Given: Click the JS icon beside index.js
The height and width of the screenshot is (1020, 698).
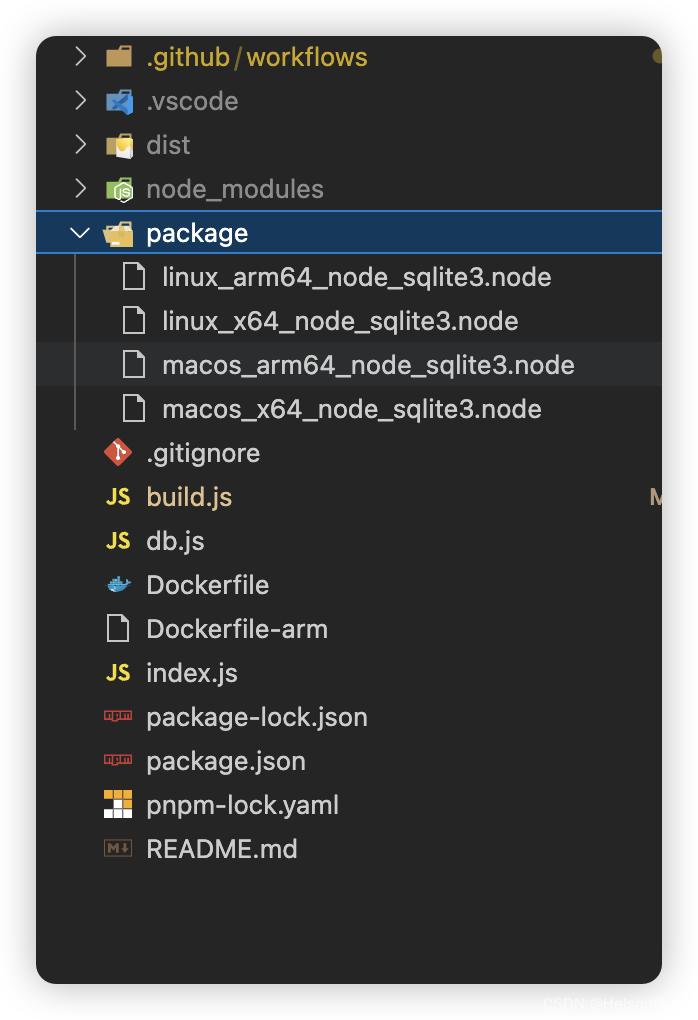Looking at the screenshot, I should (x=117, y=673).
